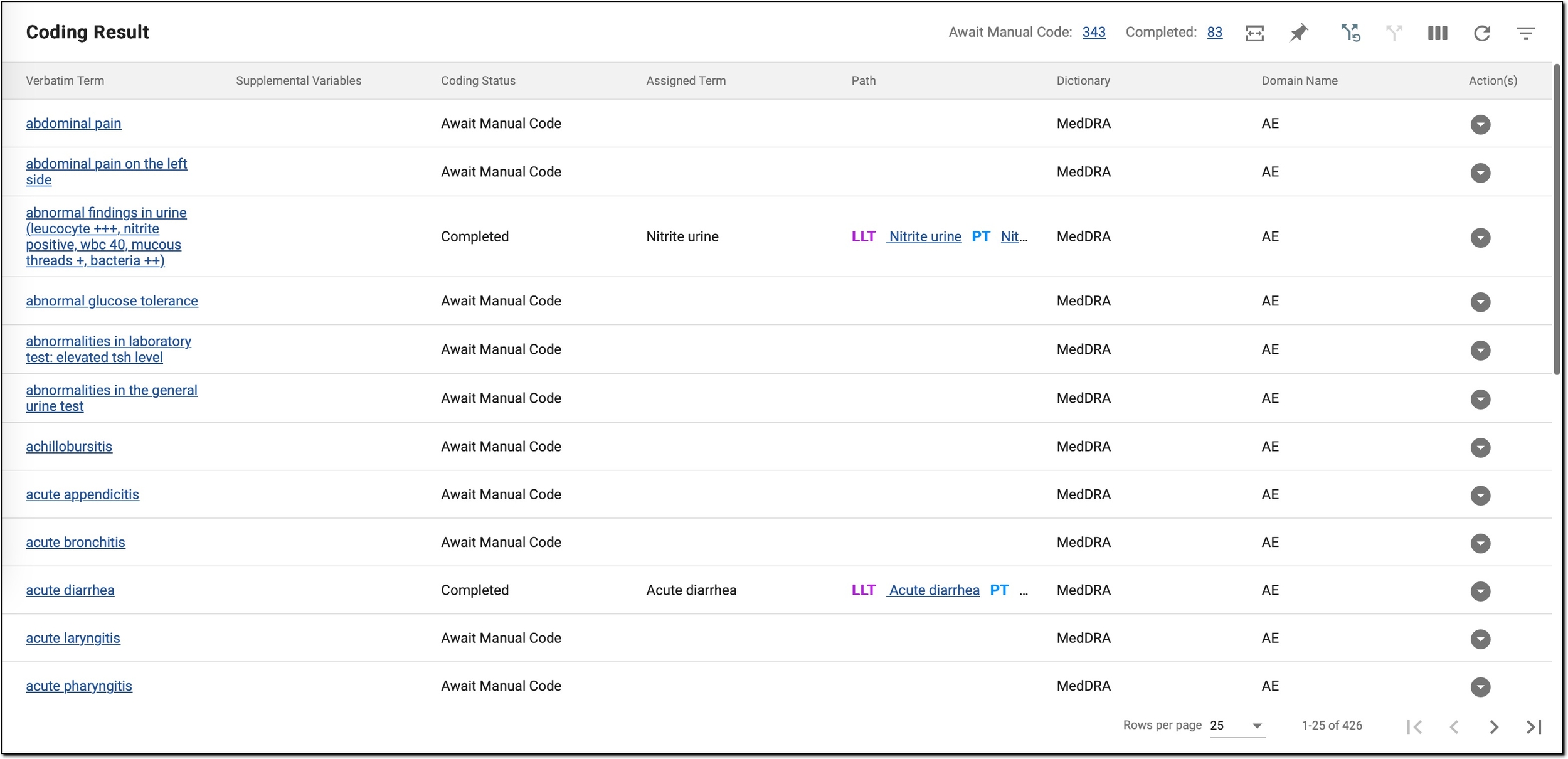Click the LLT Acute diarrhea path link
This screenshot has height=759, width=1568.
click(x=933, y=590)
